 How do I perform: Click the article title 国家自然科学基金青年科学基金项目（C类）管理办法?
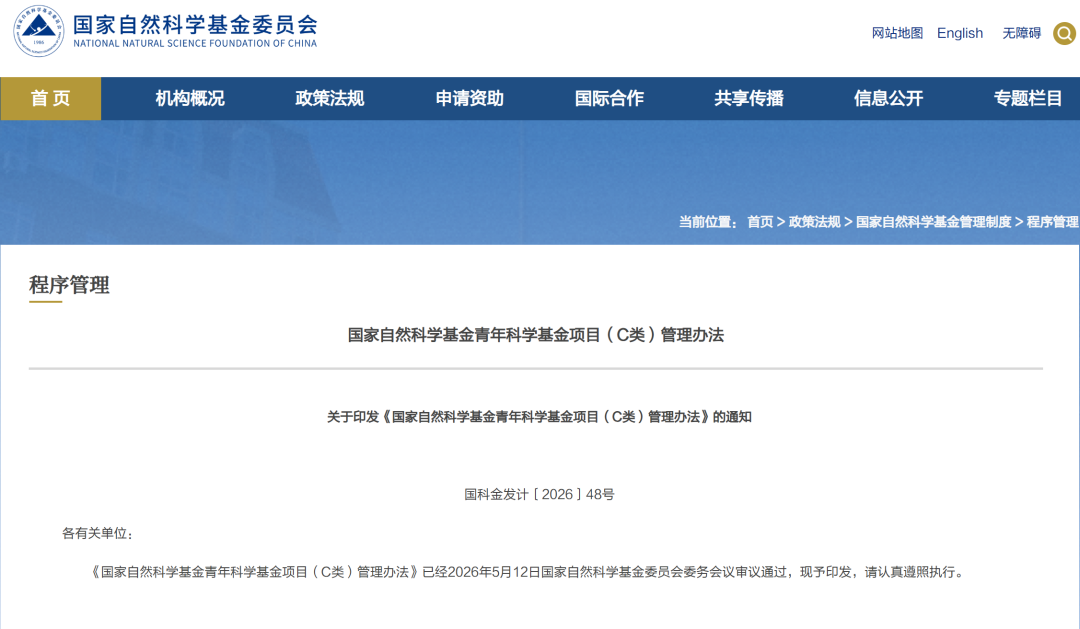[535, 335]
